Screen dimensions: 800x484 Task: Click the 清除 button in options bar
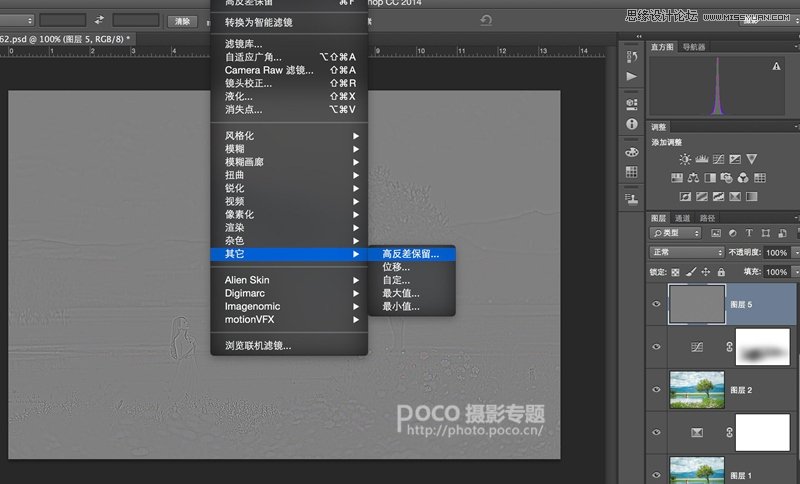pyautogui.click(x=182, y=21)
